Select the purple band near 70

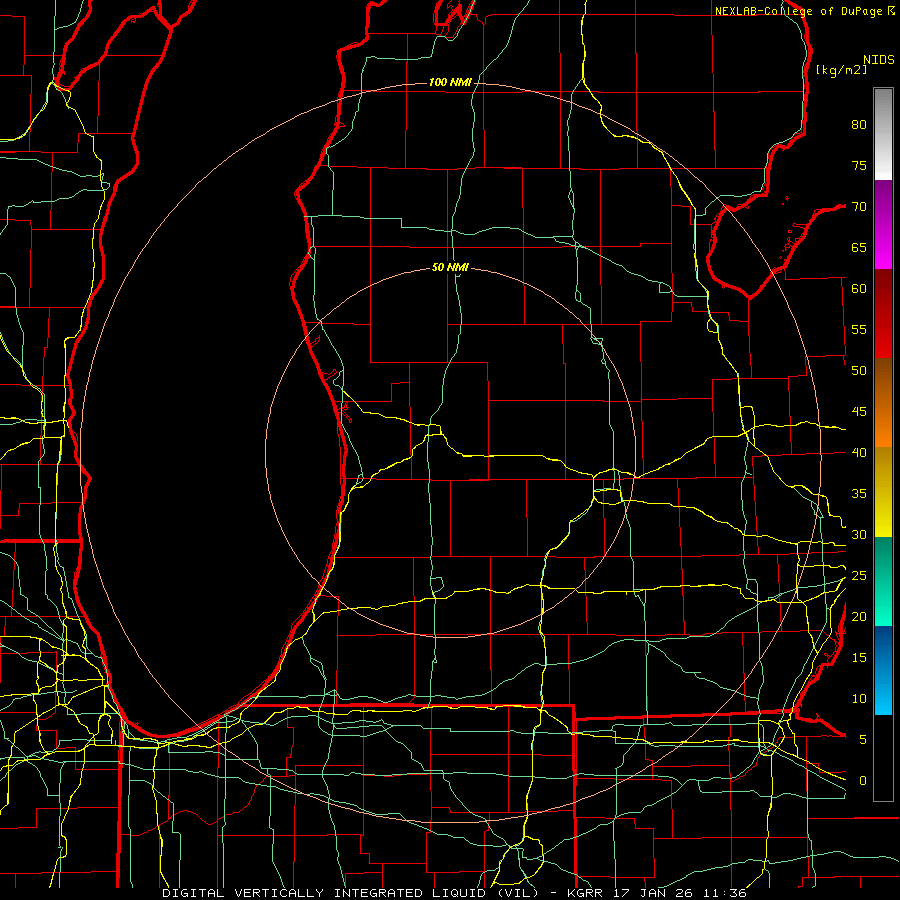click(x=883, y=205)
